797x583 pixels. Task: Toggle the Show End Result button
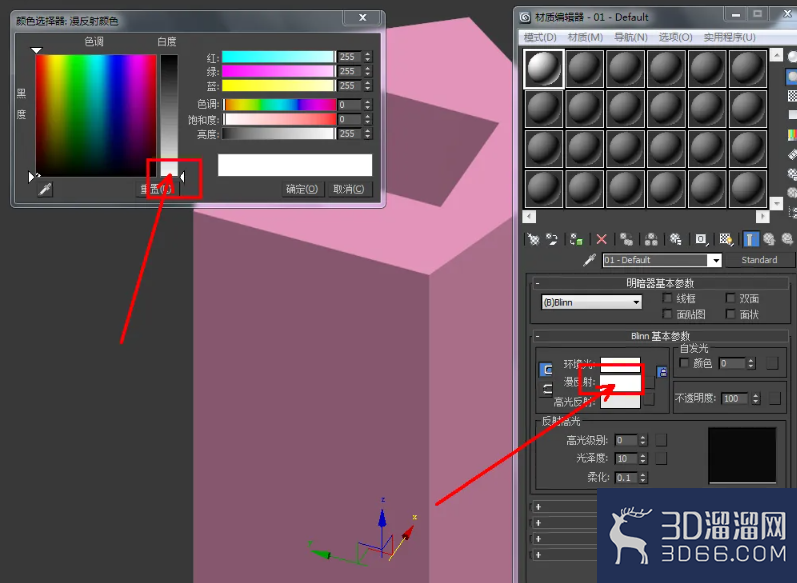tap(751, 239)
